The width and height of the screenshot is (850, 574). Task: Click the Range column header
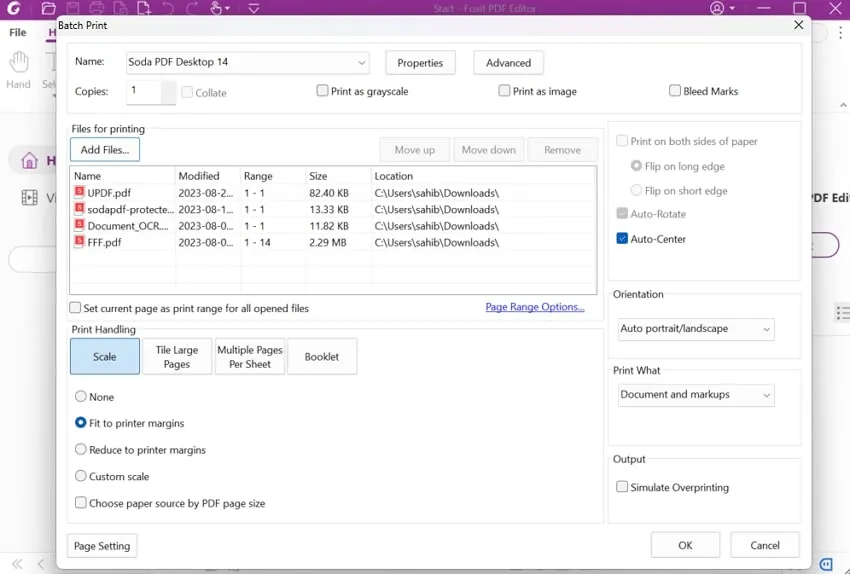(x=273, y=176)
